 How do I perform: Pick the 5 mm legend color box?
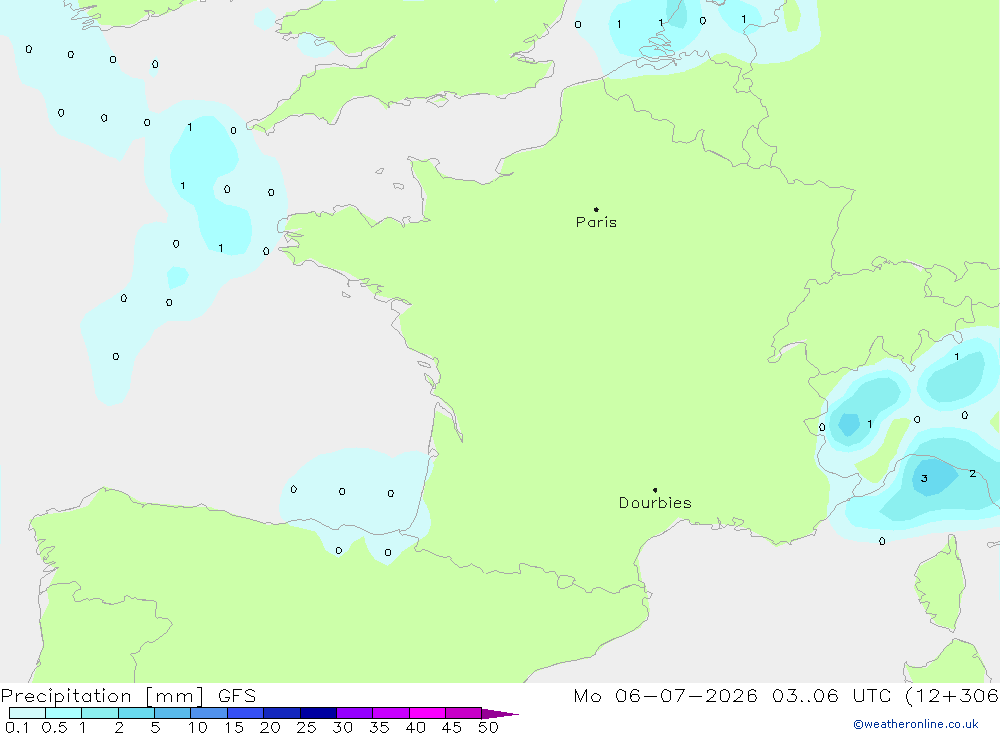coord(173,713)
